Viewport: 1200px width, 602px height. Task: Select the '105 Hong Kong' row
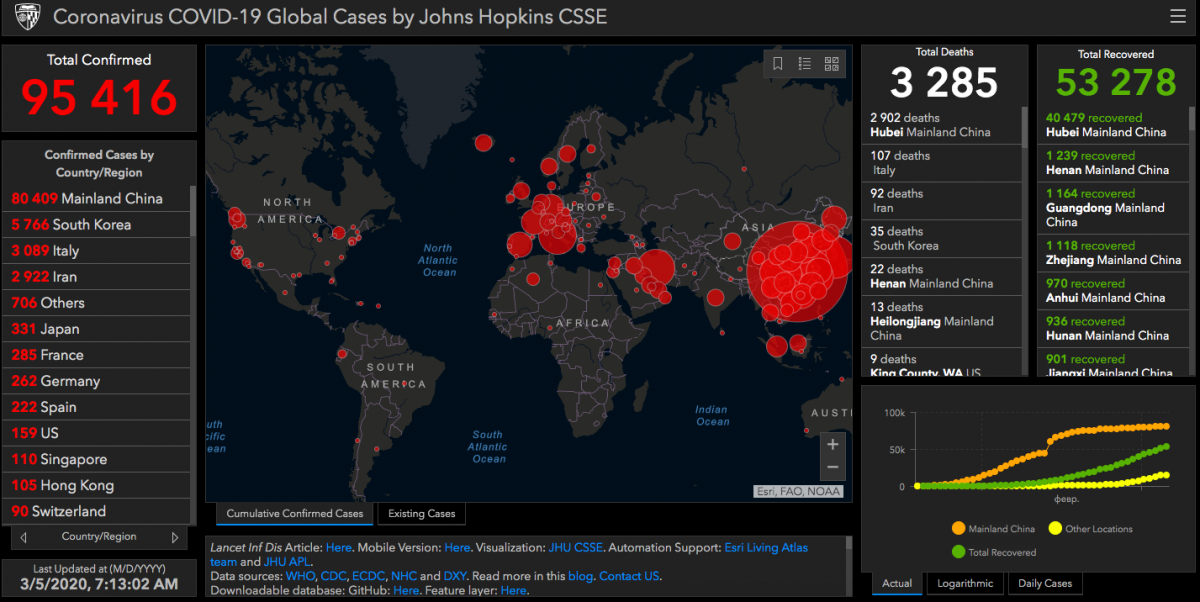coord(97,484)
